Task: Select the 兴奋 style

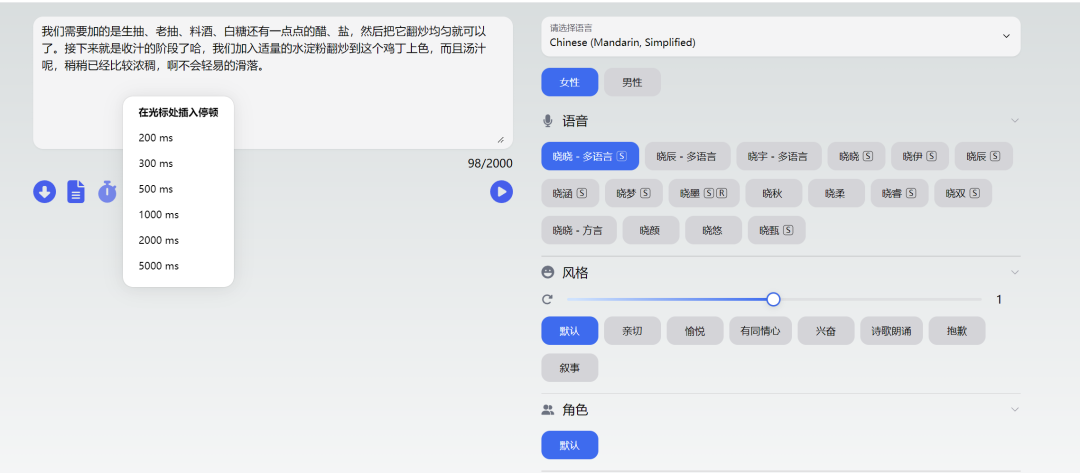Action: click(x=826, y=330)
